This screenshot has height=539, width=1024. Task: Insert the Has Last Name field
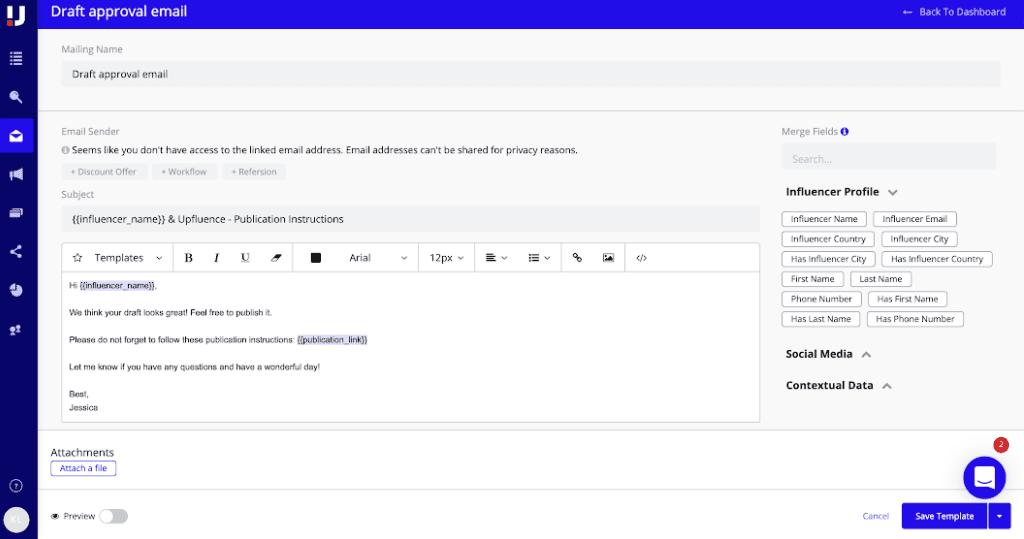(821, 319)
